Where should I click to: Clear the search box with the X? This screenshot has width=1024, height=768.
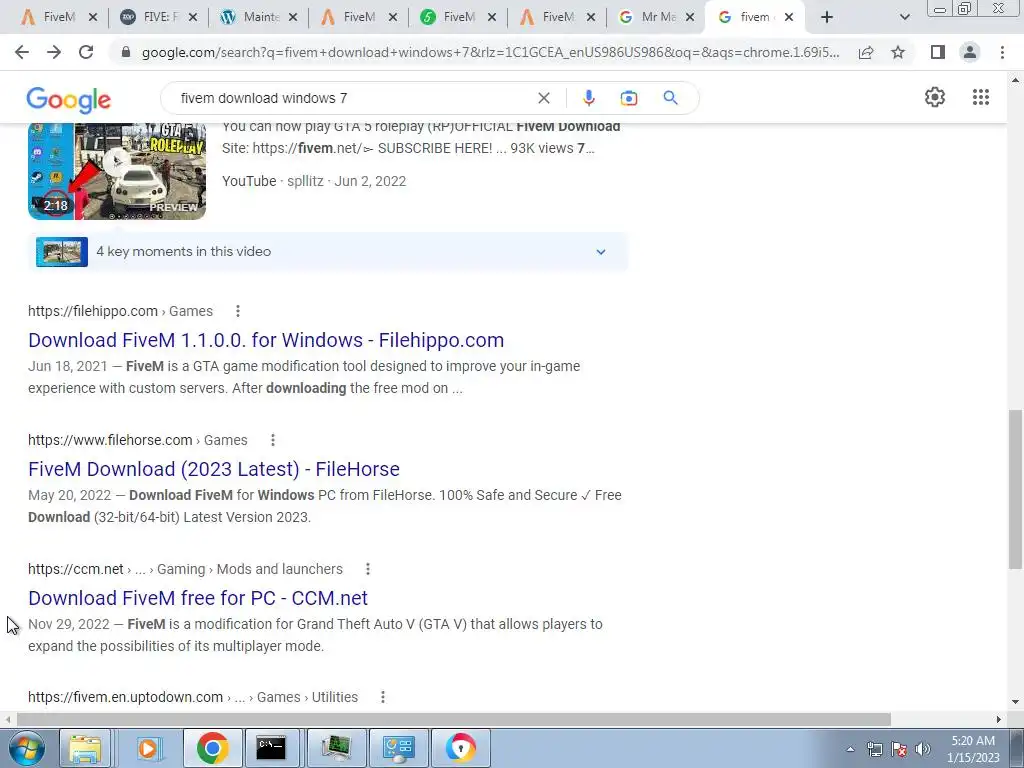543,98
